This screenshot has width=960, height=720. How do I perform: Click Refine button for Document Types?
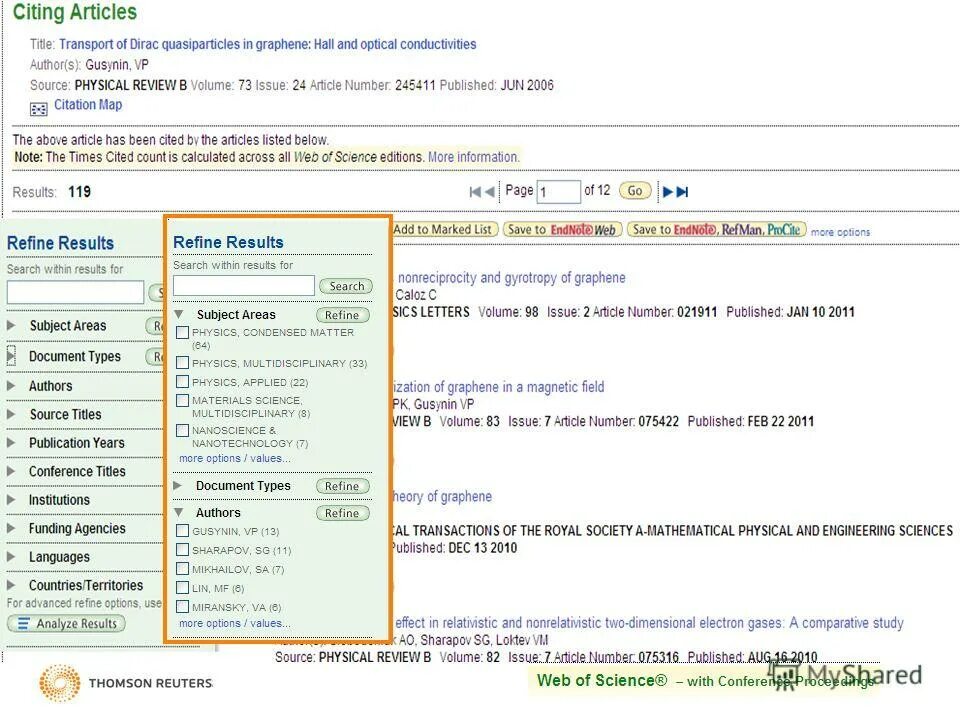click(342, 486)
